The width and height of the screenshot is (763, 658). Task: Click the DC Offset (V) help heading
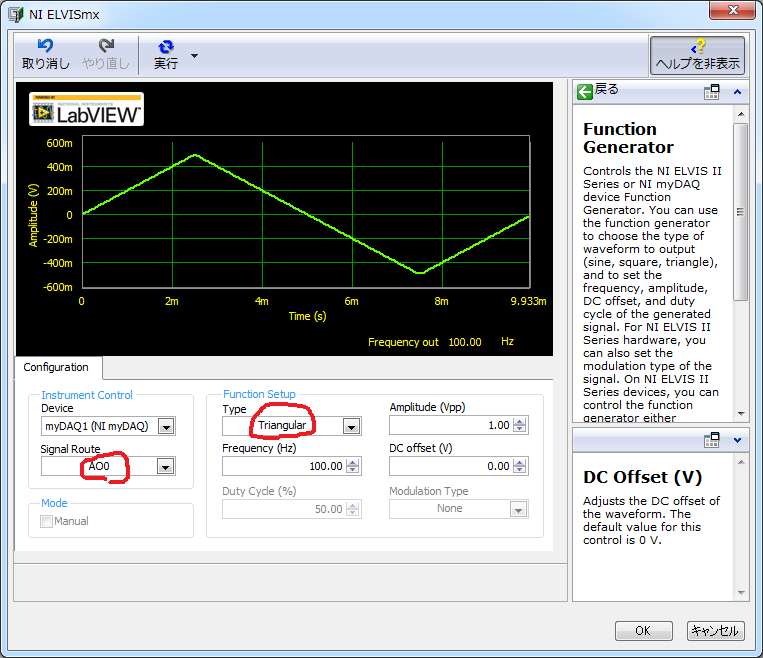(642, 477)
